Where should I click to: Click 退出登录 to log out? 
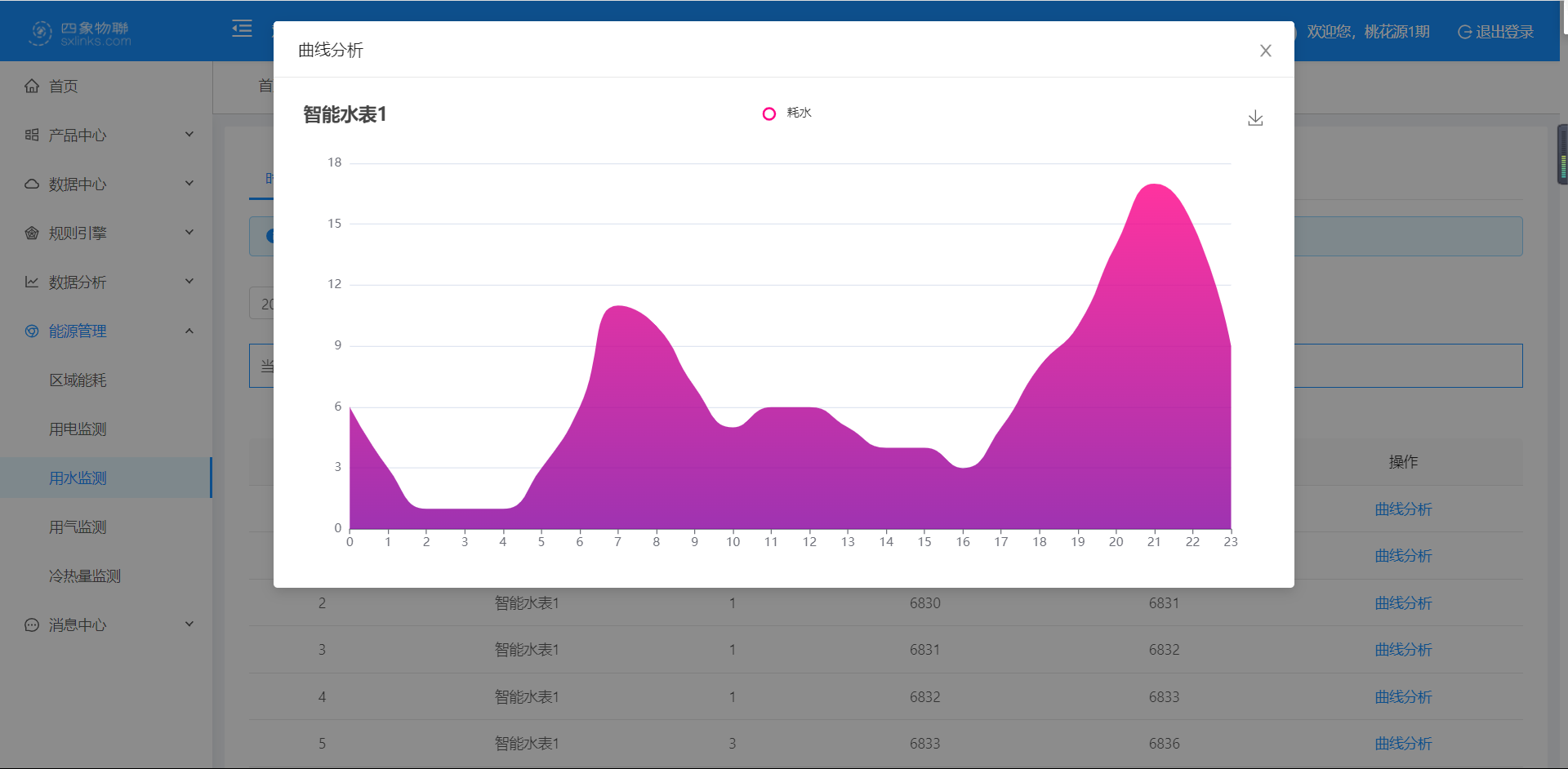click(1495, 32)
